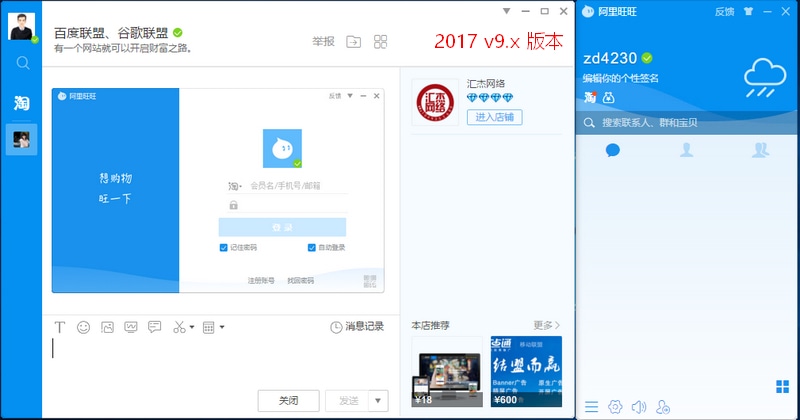Open the apps grid icon in chat header
This screenshot has width=800, height=420.
[381, 42]
